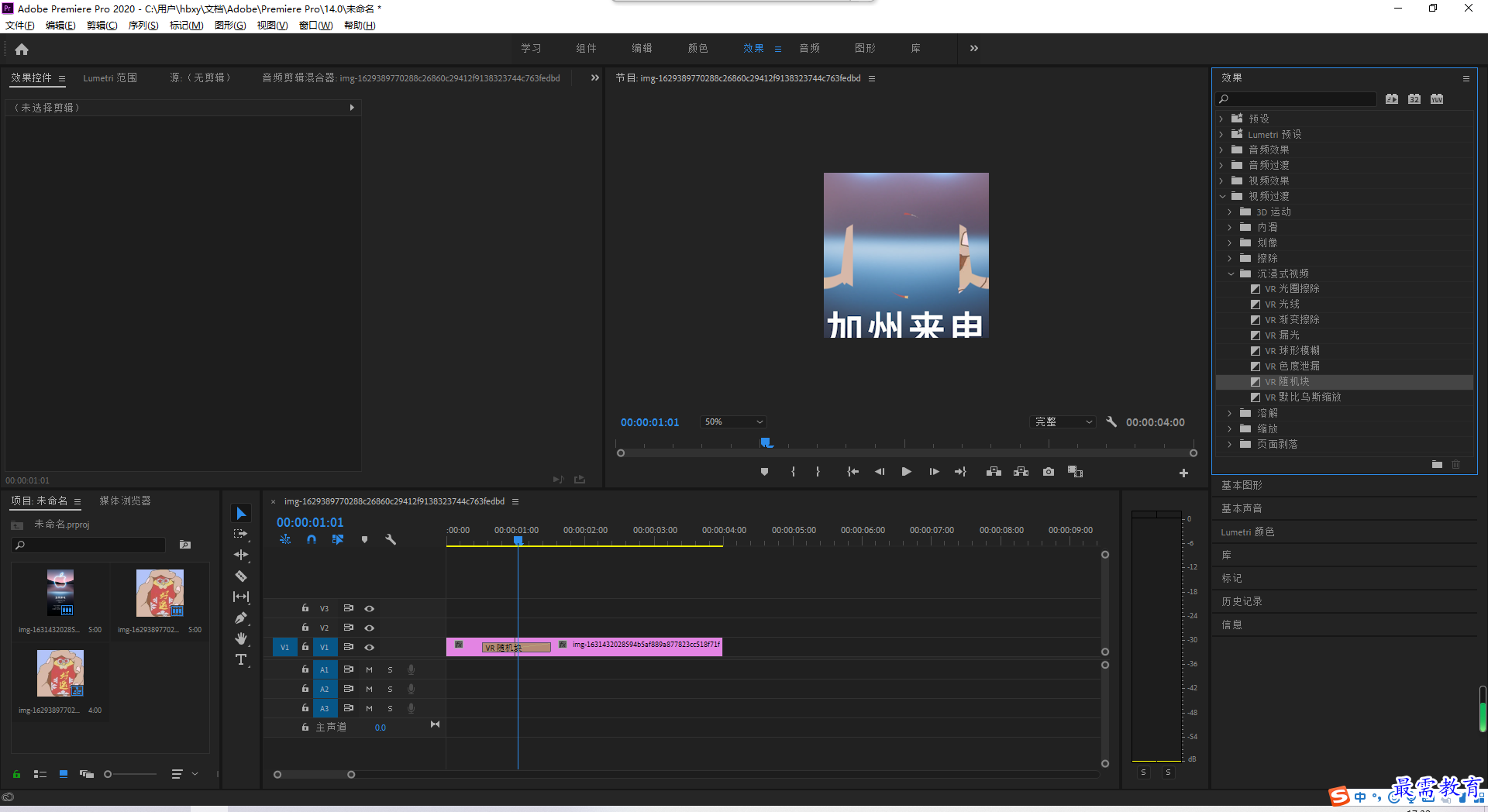
Task: Open Program monitor wrench settings
Action: coord(1111,421)
